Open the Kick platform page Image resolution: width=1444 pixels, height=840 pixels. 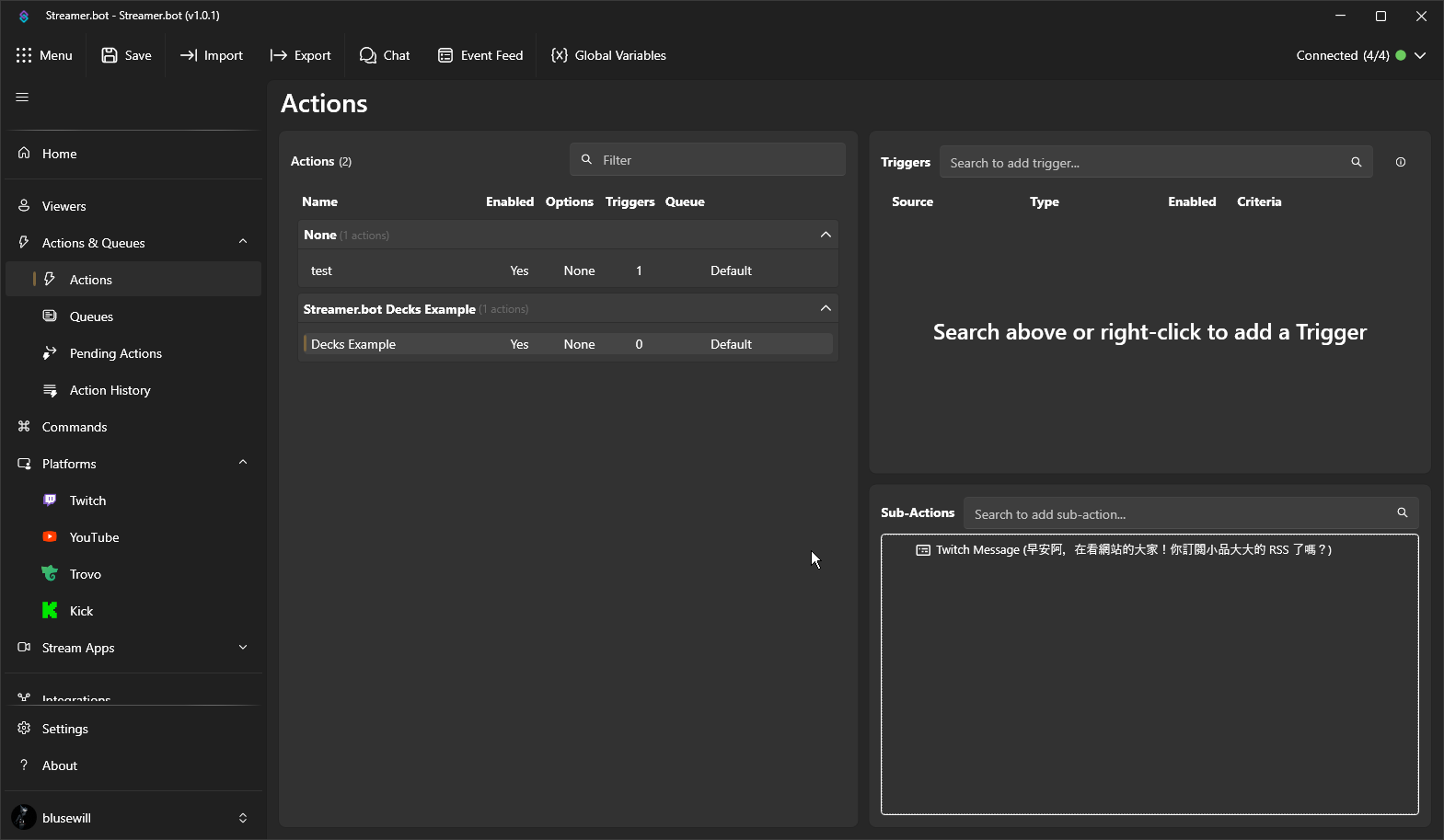coord(81,611)
